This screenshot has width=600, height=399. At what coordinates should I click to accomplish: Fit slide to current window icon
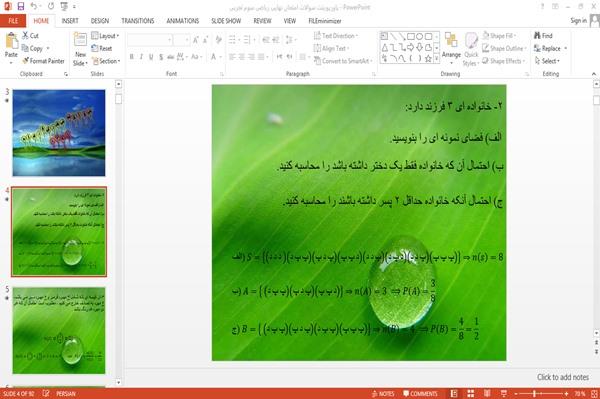(594, 394)
